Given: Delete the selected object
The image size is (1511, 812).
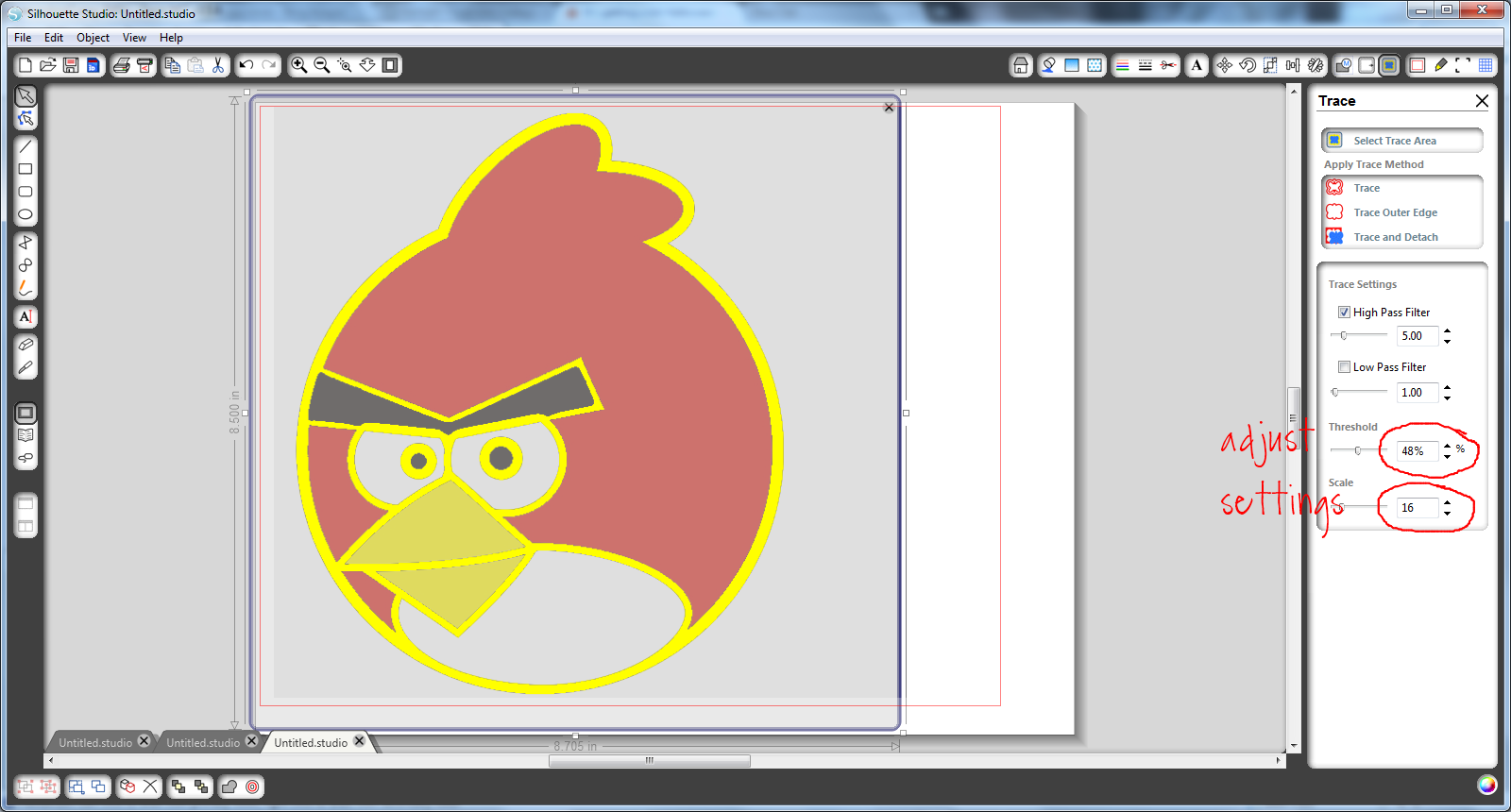Looking at the screenshot, I should click(150, 787).
